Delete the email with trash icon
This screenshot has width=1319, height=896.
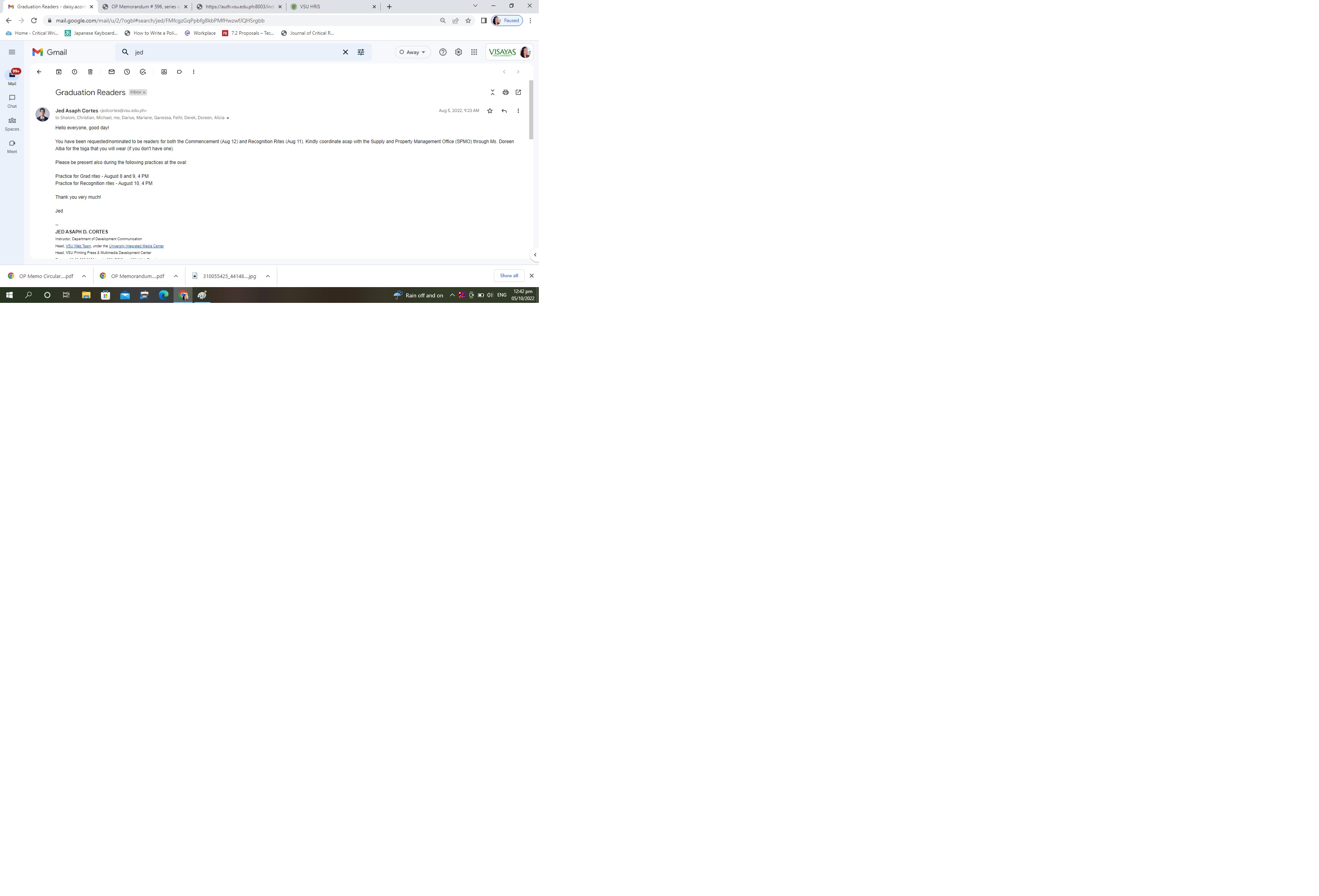(90, 72)
